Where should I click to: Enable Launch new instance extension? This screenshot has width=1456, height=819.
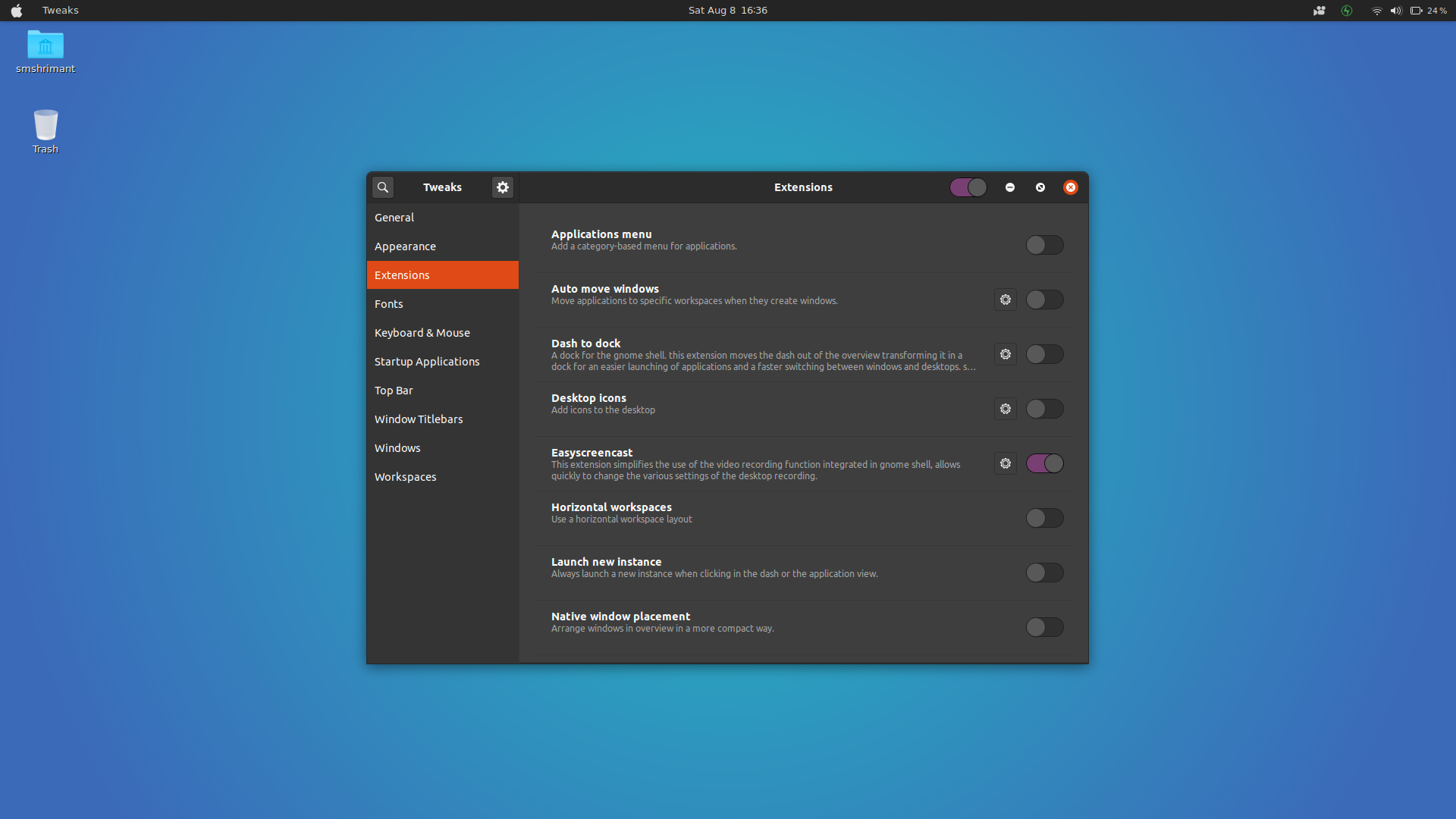pos(1045,573)
